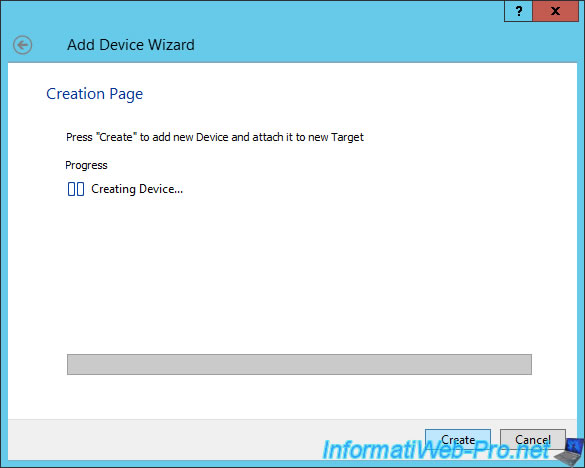This screenshot has width=585, height=468.
Task: Click the word "Device" in the status line
Action: (156, 189)
